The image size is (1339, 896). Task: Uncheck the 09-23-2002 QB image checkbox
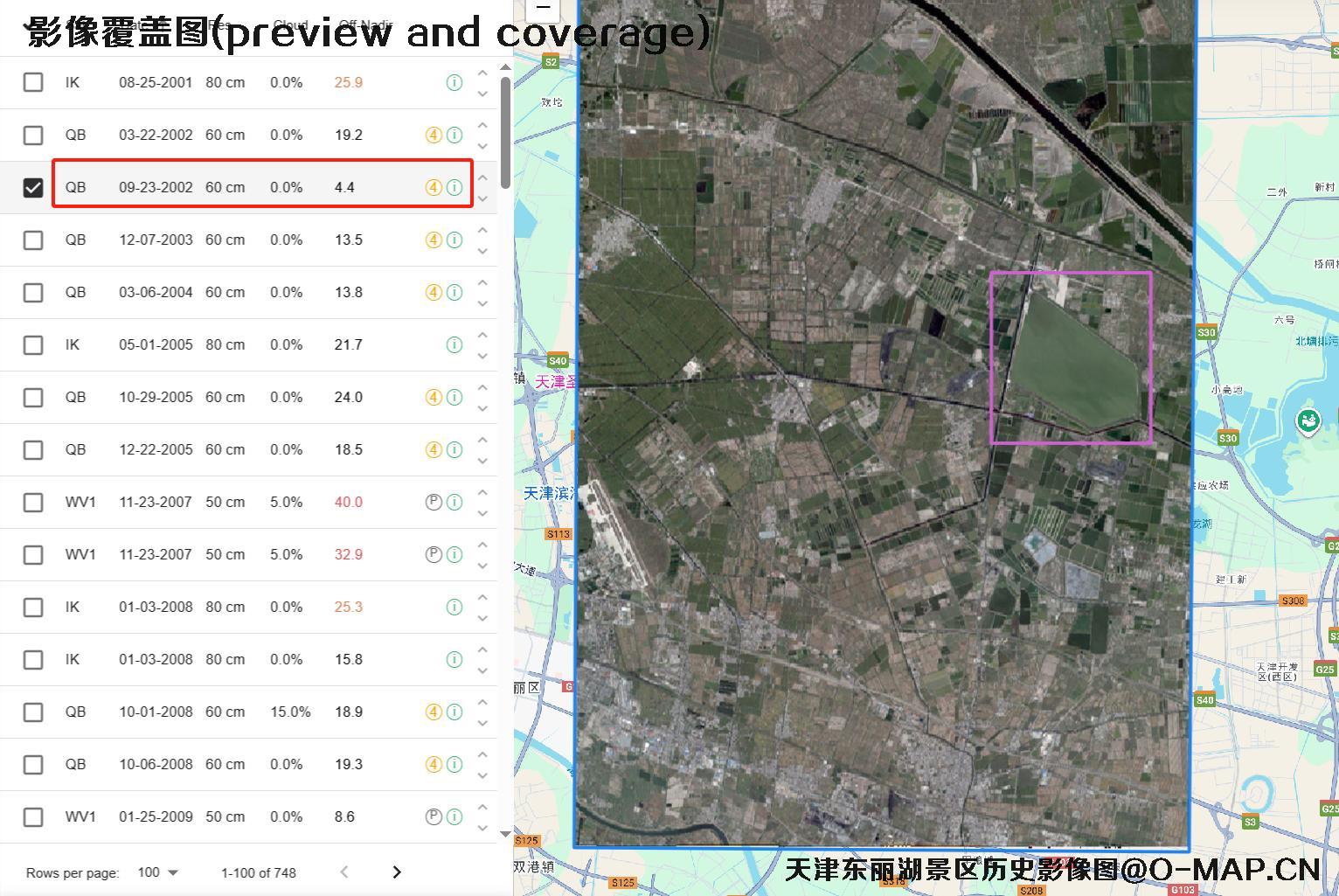coord(33,187)
